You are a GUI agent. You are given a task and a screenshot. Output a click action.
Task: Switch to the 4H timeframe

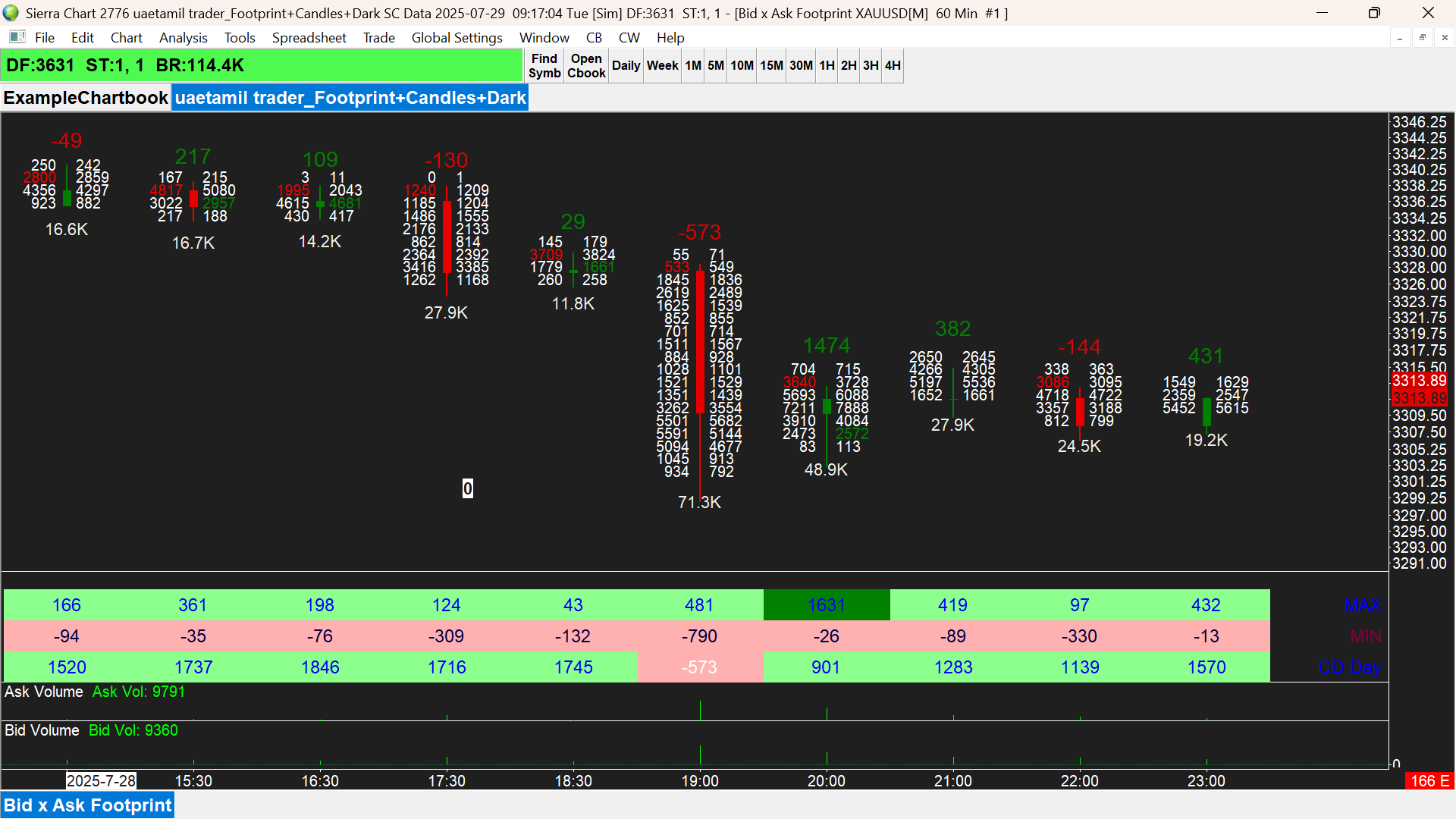893,66
